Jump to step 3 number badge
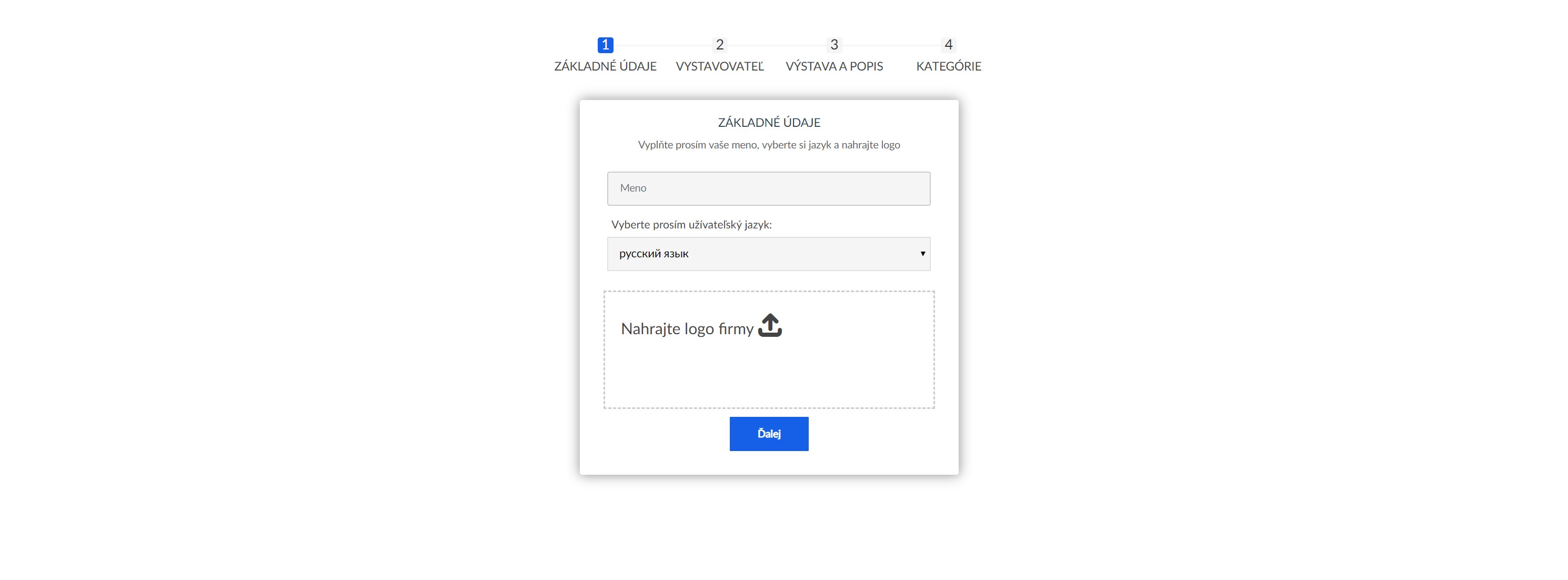Viewport: 1568px width, 580px height. pyautogui.click(x=834, y=45)
